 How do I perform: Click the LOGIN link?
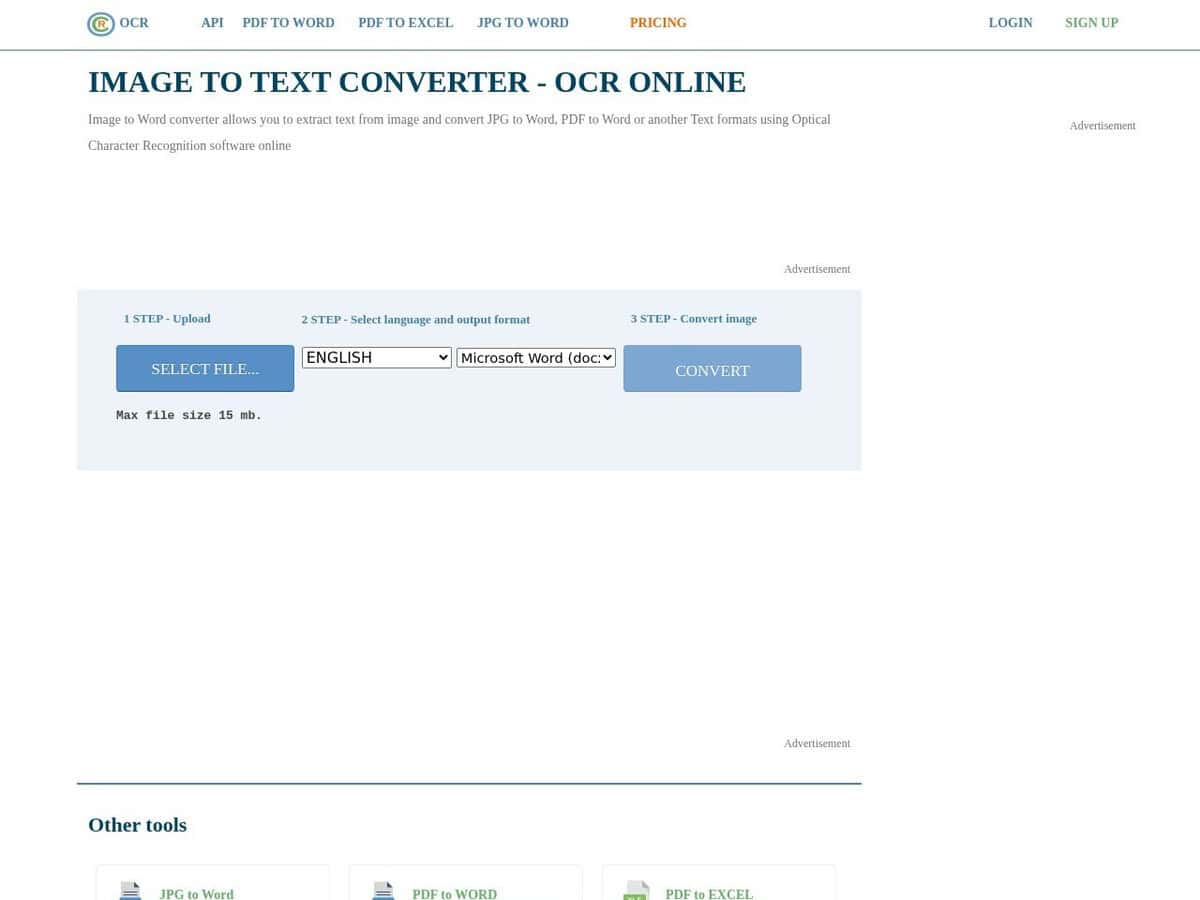(1010, 22)
